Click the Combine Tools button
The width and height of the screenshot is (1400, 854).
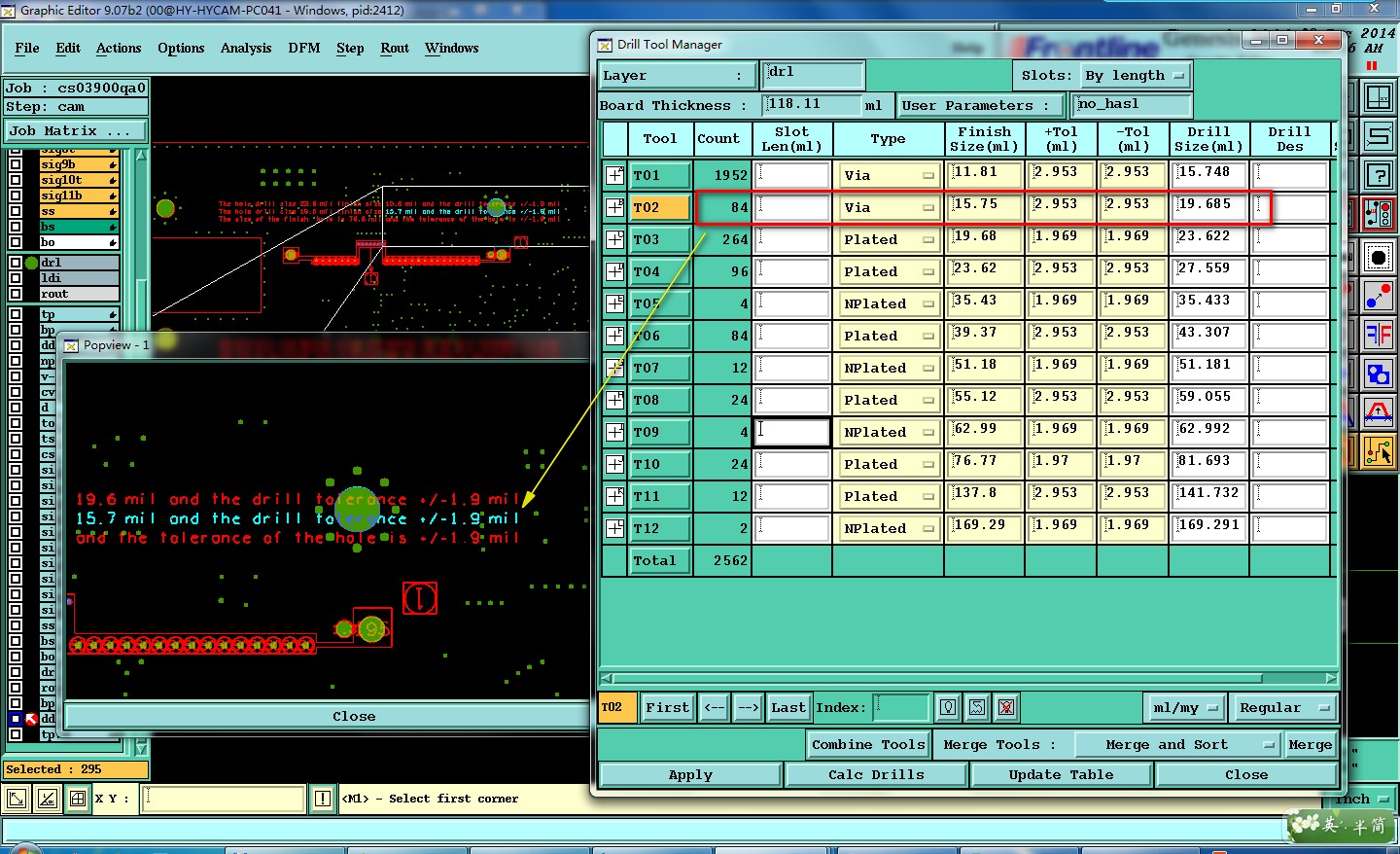click(x=868, y=745)
